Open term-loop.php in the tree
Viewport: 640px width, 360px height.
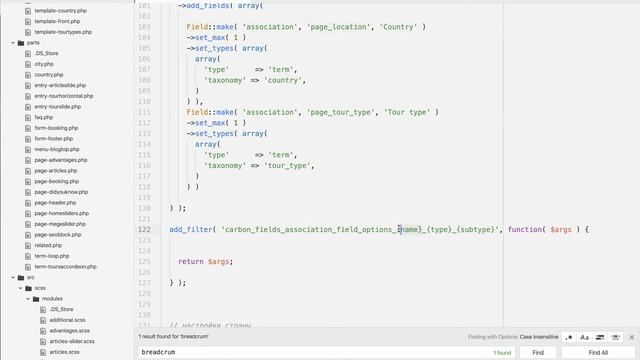[52, 256]
